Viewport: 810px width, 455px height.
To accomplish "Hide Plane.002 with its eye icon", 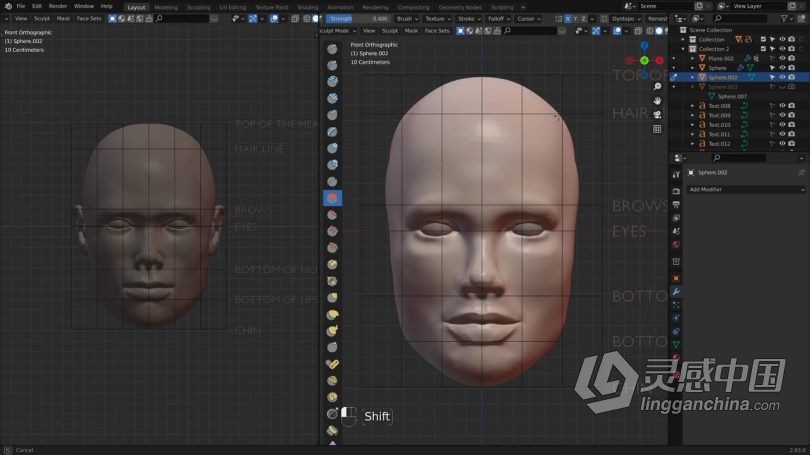I will point(782,58).
